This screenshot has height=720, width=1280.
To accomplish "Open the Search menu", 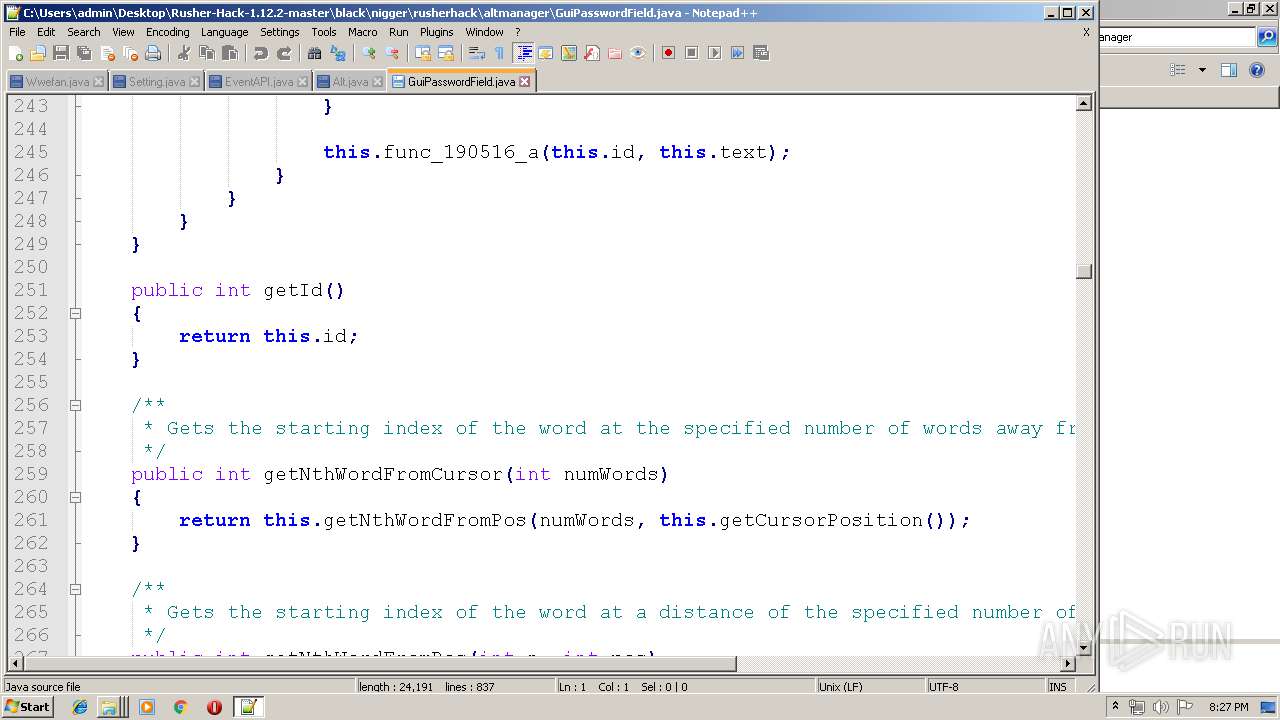I will point(84,32).
